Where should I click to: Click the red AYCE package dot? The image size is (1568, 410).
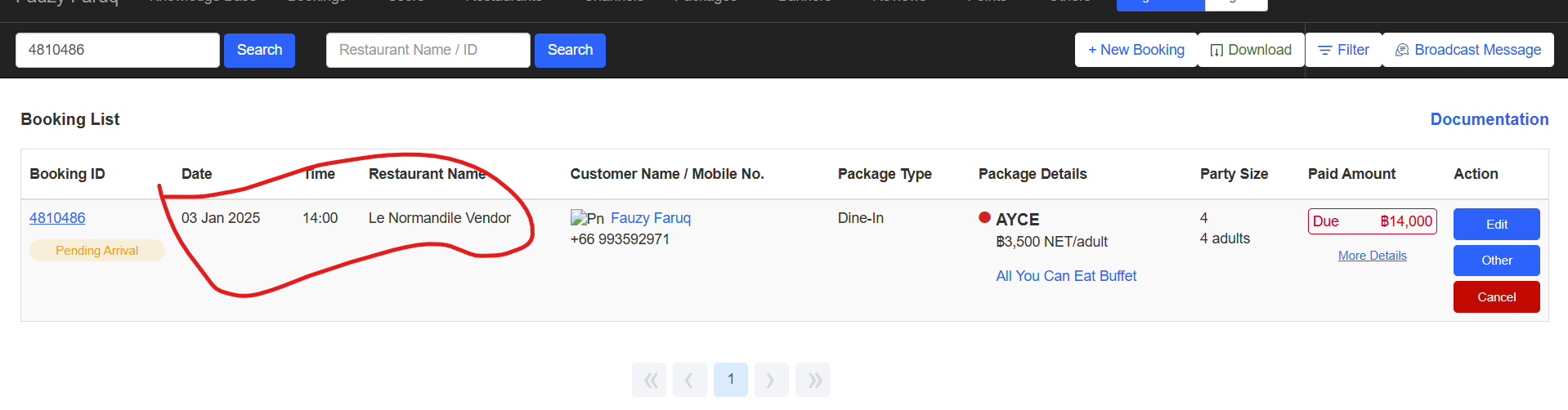pyautogui.click(x=984, y=218)
